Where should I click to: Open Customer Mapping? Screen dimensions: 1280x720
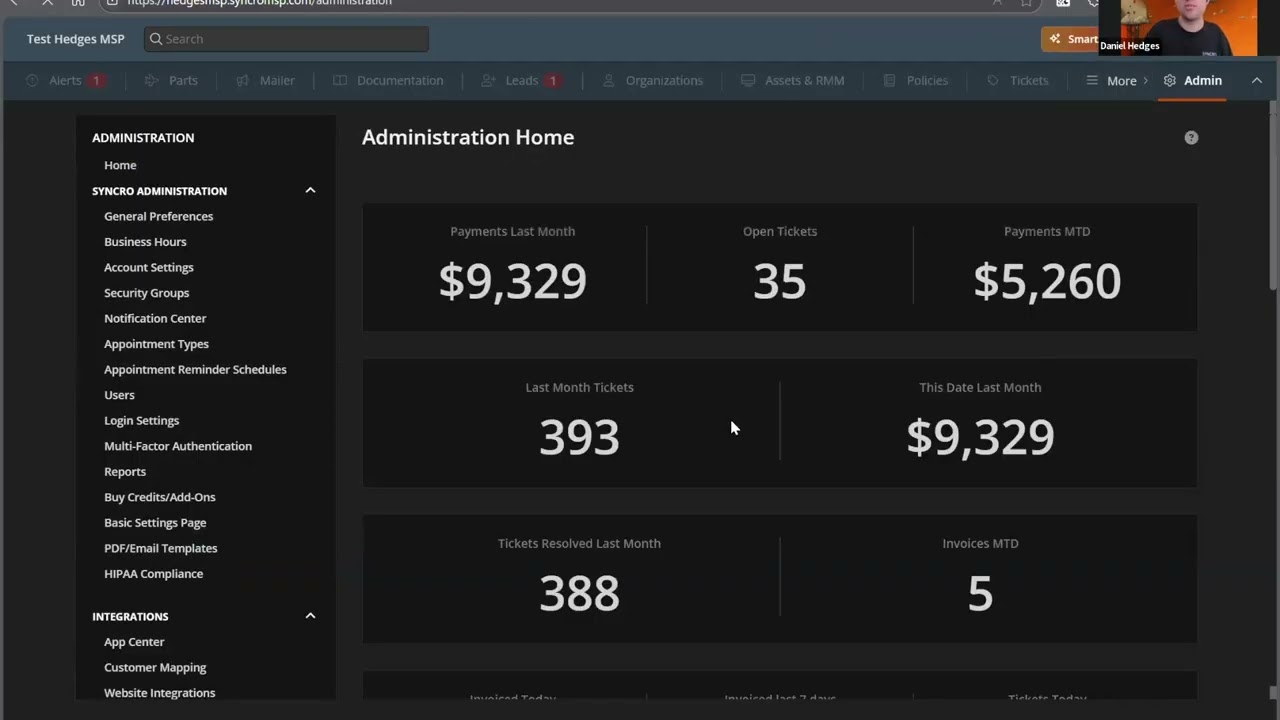pos(155,667)
